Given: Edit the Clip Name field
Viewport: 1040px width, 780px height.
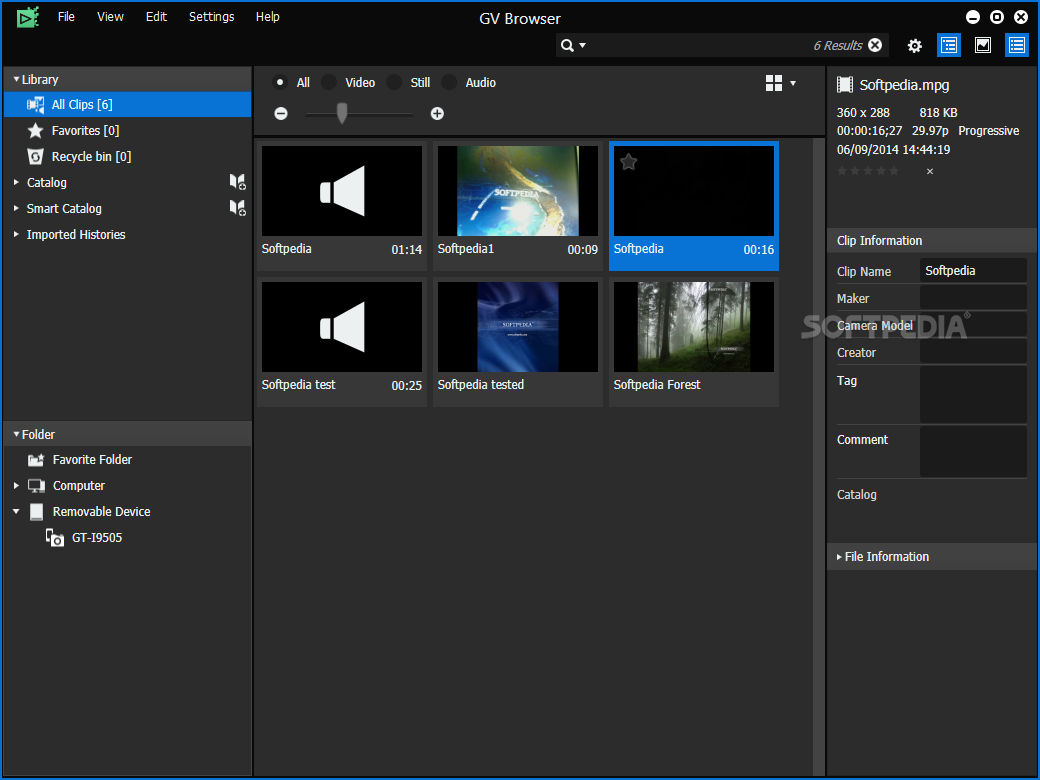Looking at the screenshot, I should coord(973,271).
